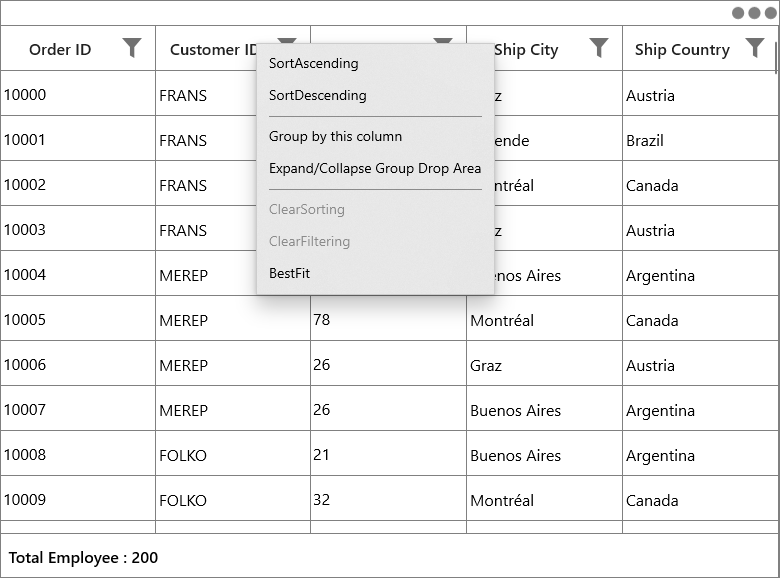Select order cell 10009

[78, 498]
